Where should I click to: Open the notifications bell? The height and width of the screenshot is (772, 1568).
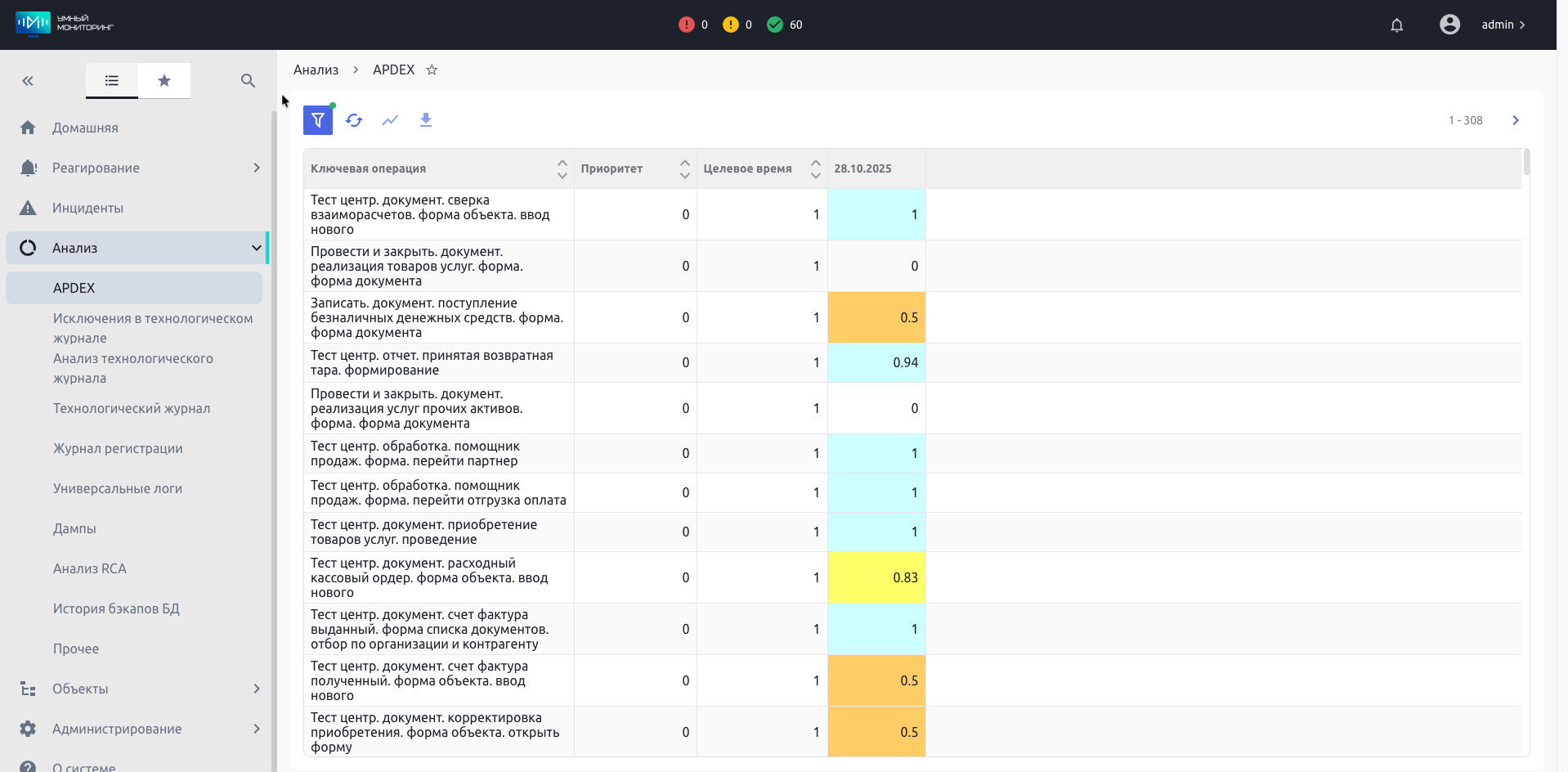click(x=1396, y=25)
